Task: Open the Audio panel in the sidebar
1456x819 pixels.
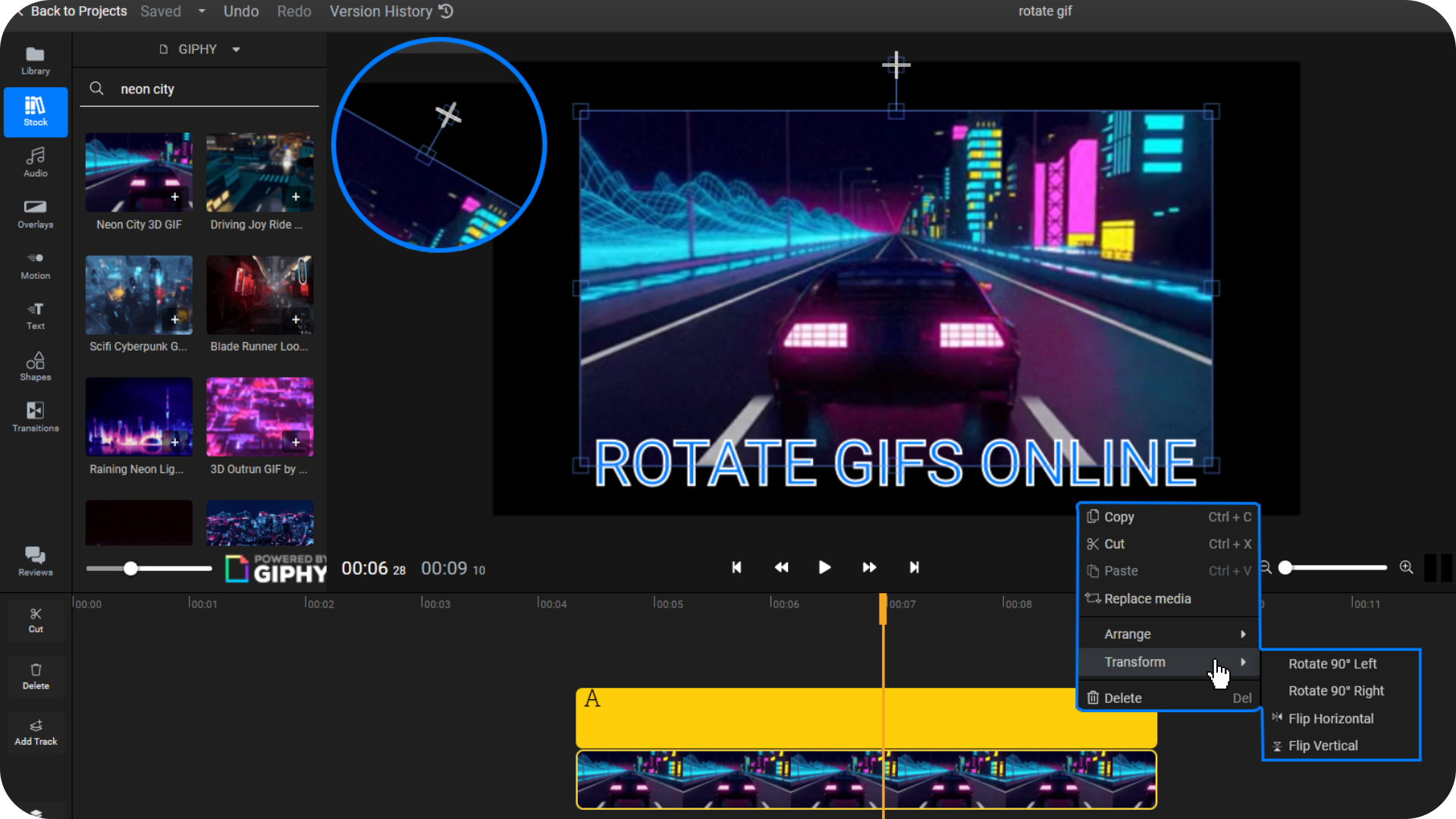Action: click(x=35, y=162)
